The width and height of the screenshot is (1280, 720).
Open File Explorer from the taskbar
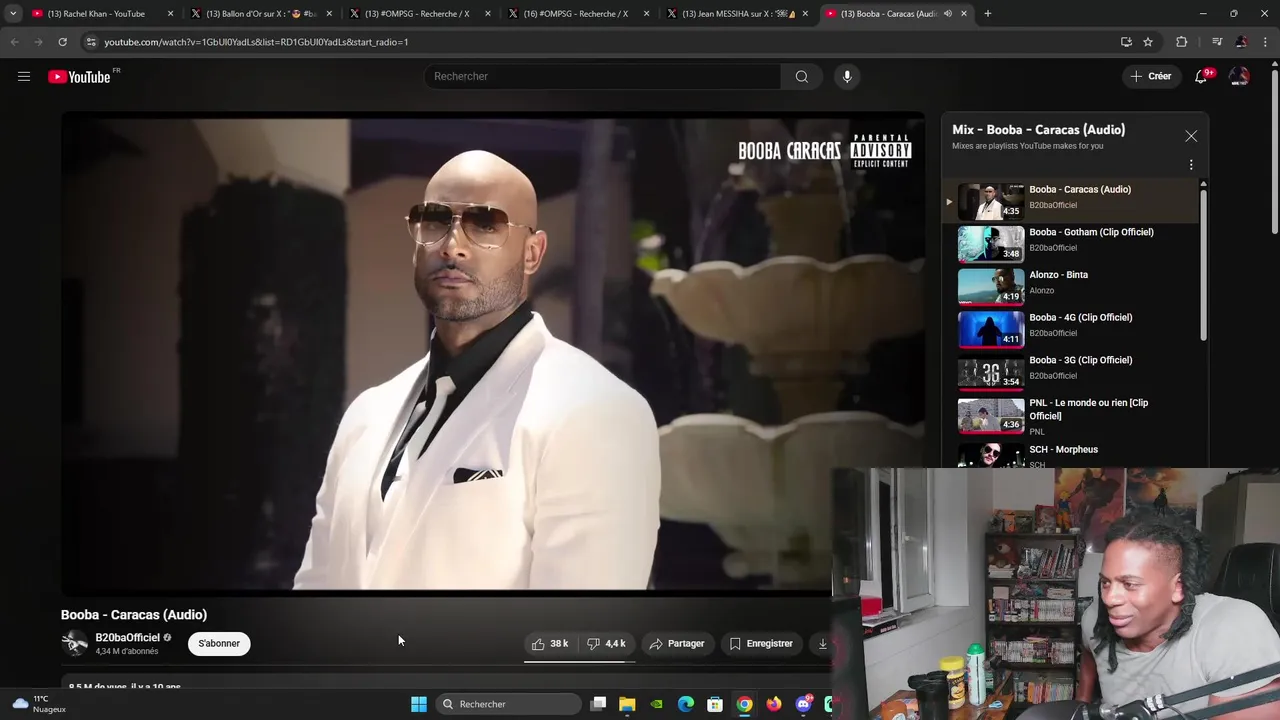(627, 704)
